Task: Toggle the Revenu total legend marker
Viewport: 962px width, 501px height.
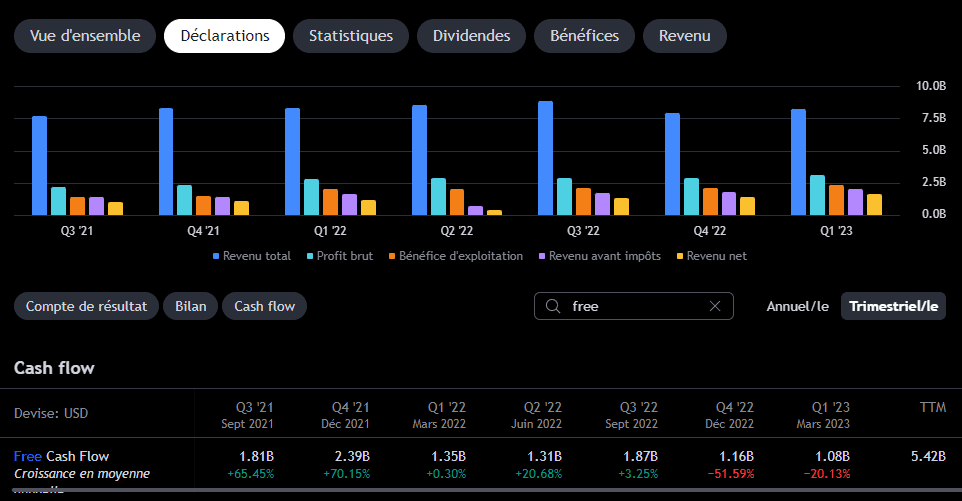Action: pyautogui.click(x=216, y=256)
